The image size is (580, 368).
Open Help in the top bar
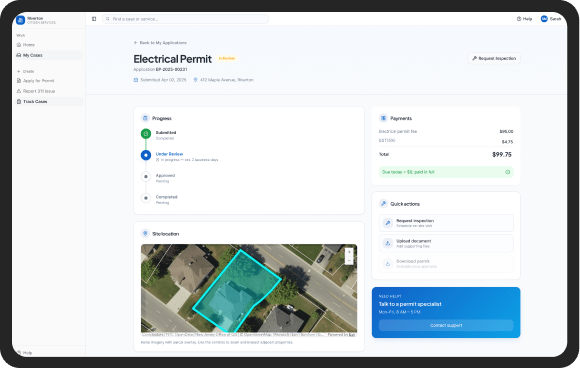(524, 19)
